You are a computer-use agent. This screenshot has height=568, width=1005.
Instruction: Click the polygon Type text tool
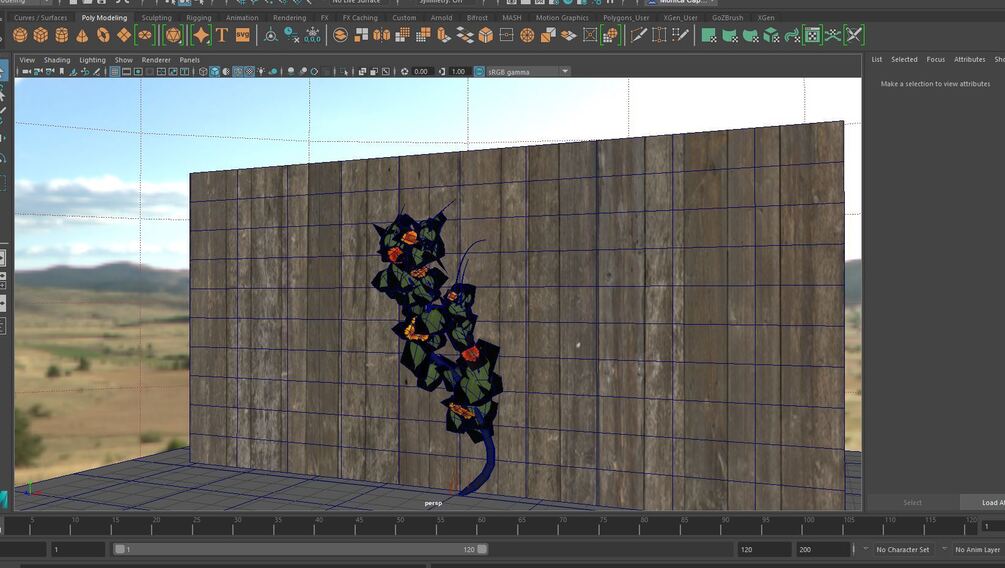[222, 35]
